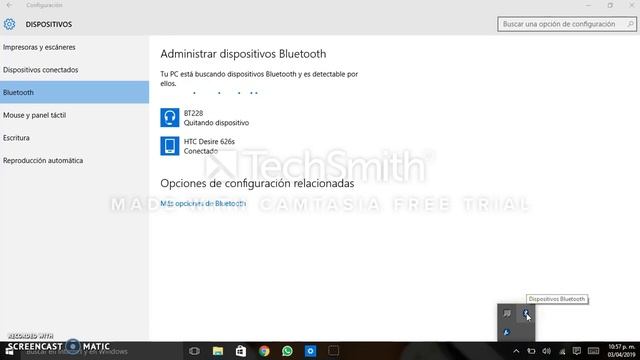
Task: Open the Action Center notification icon
Action: pos(577,351)
